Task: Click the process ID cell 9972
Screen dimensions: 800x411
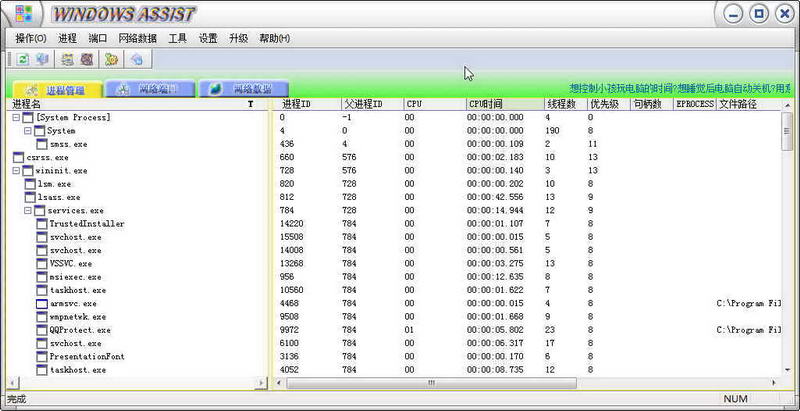Action: tap(291, 330)
